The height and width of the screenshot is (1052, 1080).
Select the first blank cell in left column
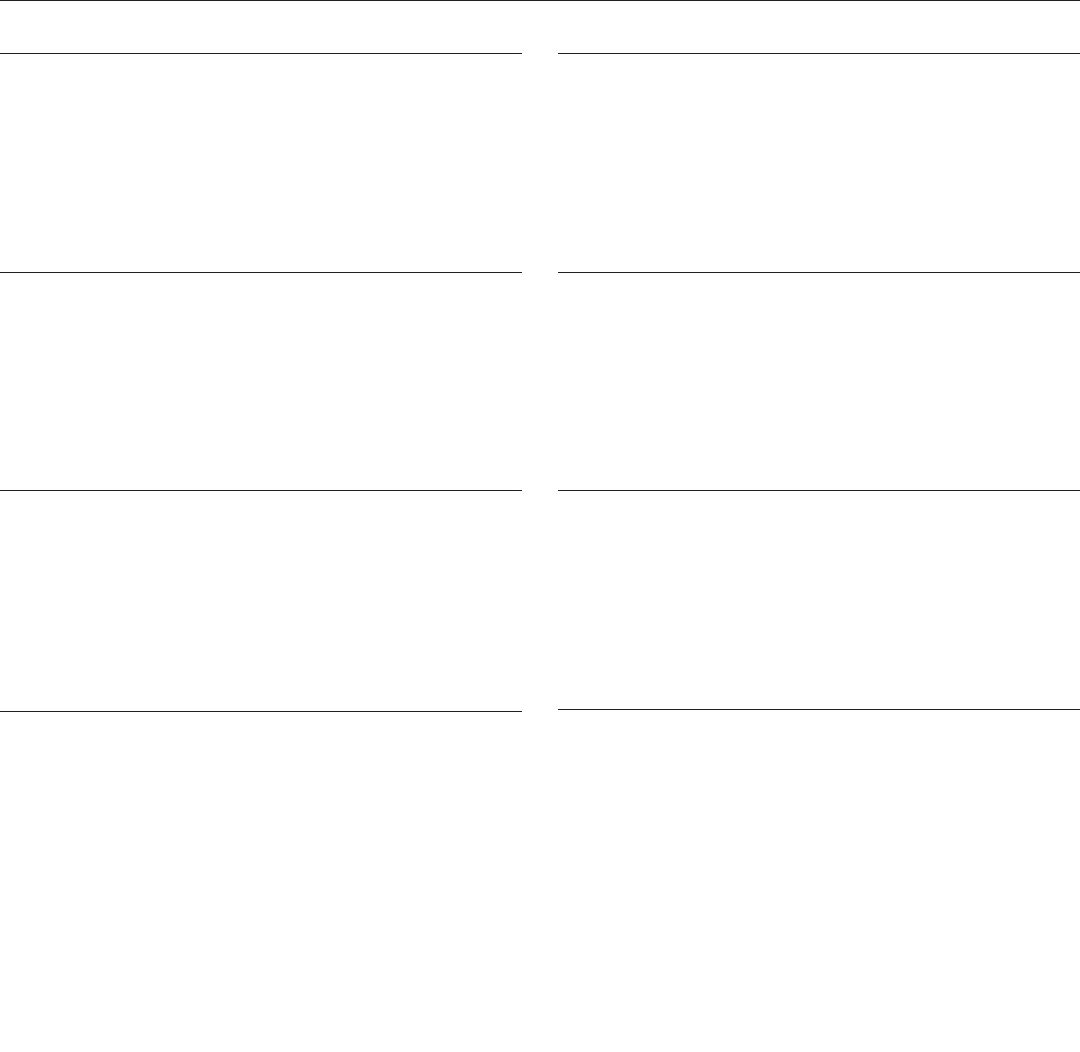(x=261, y=163)
